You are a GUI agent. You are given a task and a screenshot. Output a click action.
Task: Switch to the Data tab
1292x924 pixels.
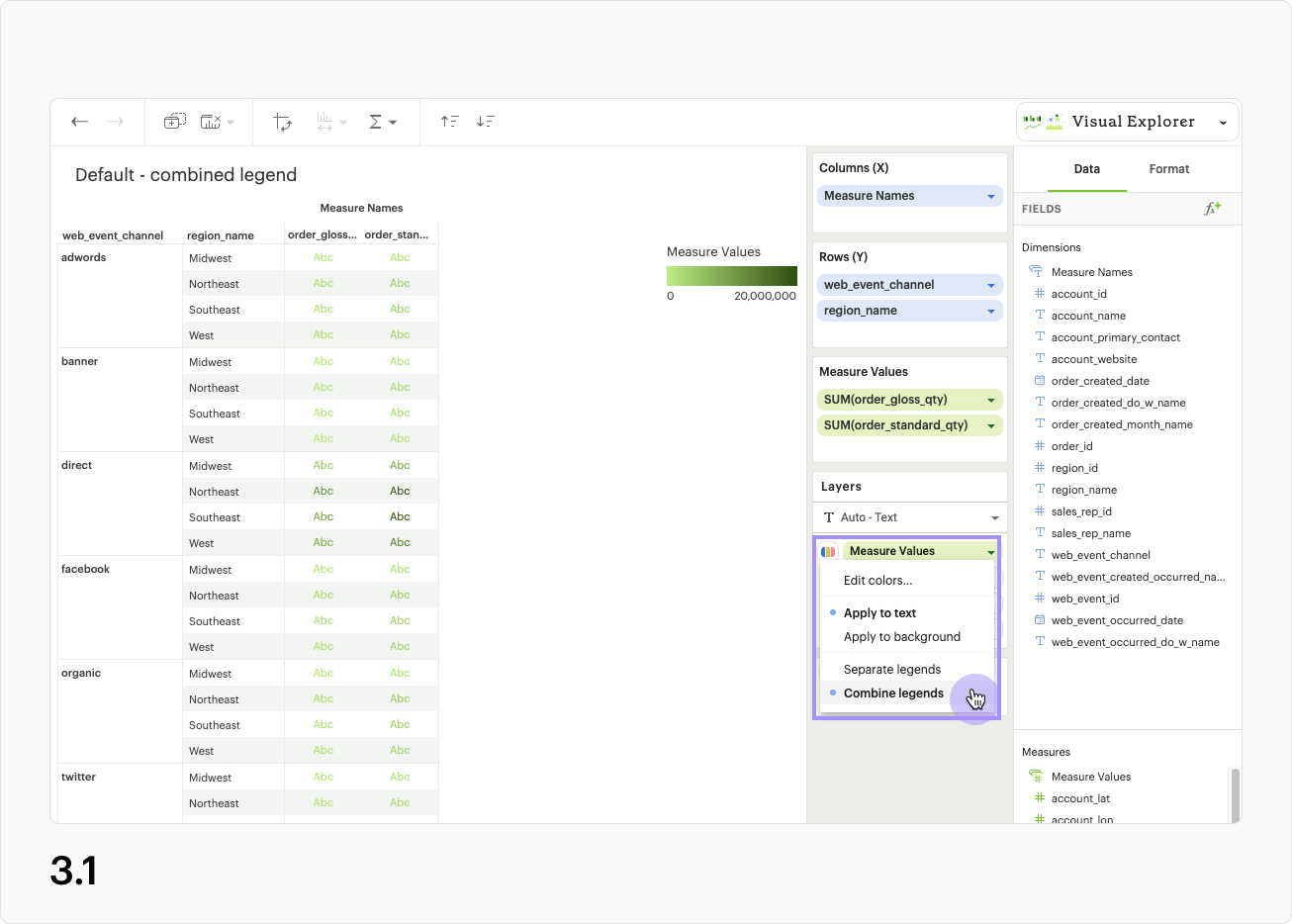pos(1087,169)
